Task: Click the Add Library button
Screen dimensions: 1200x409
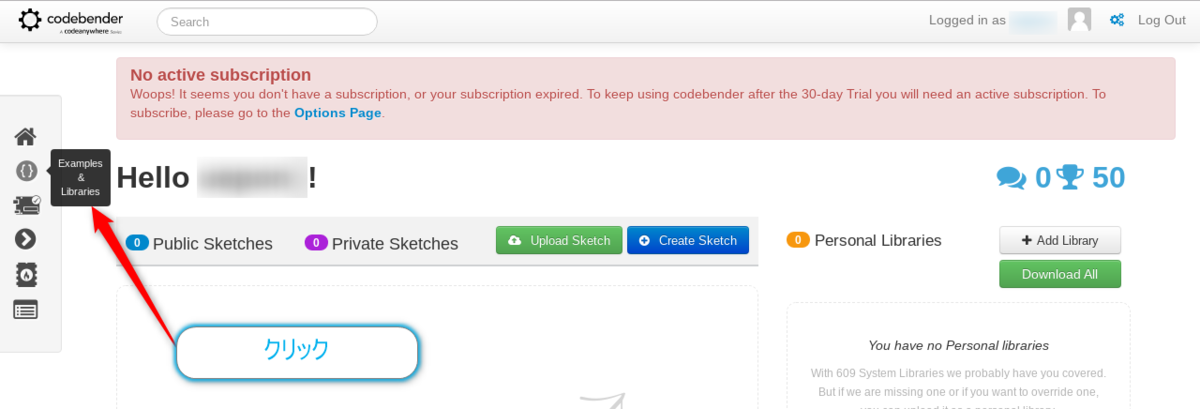Action: 1060,240
